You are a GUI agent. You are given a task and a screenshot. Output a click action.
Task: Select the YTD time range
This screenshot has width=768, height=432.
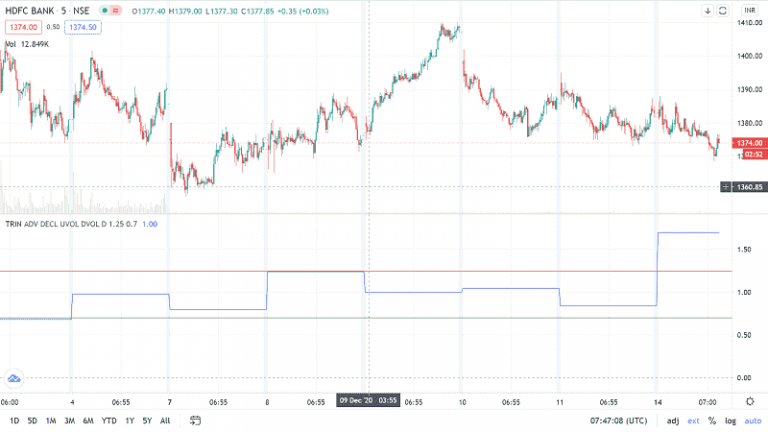(x=109, y=420)
